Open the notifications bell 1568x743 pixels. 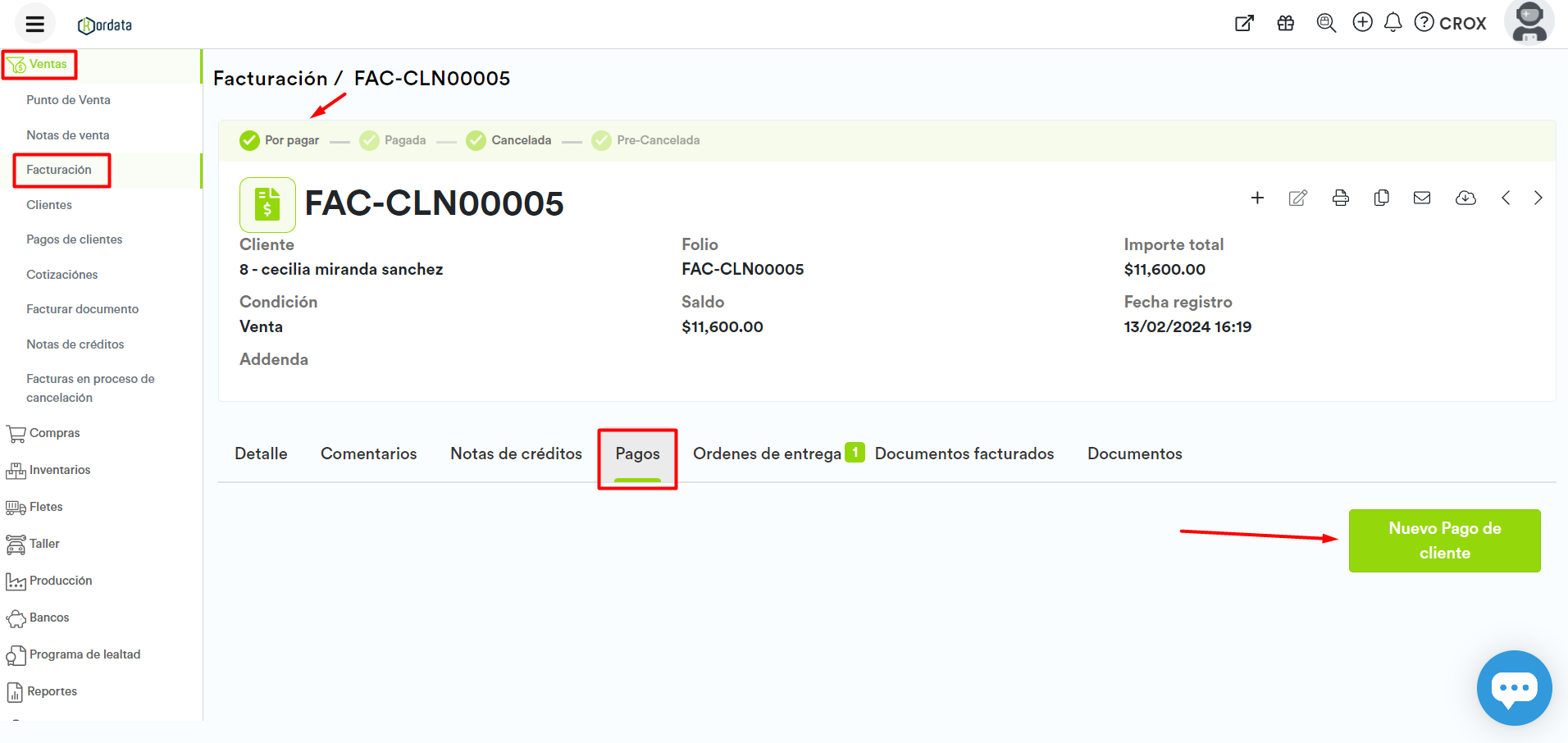pyautogui.click(x=1393, y=23)
